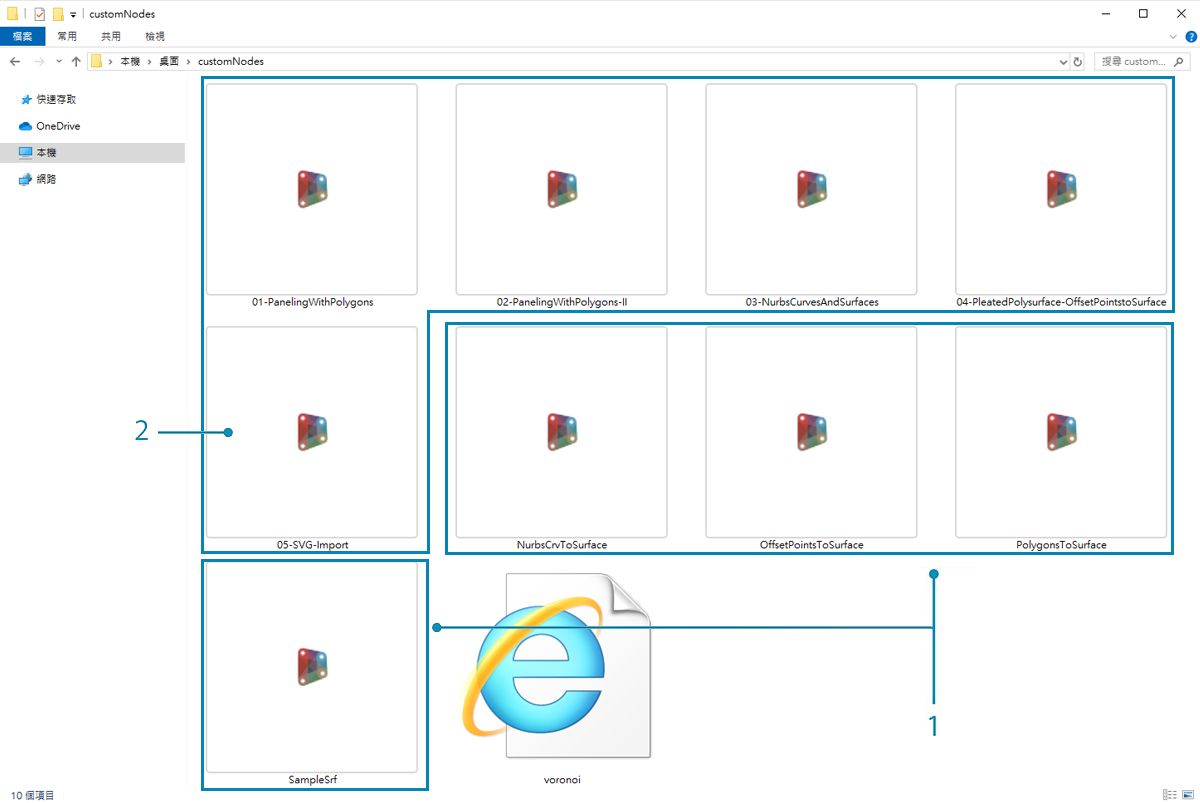Viewport: 1200px width, 803px height.
Task: Select the NurbsCrvToSurface custom node icon
Action: (562, 432)
